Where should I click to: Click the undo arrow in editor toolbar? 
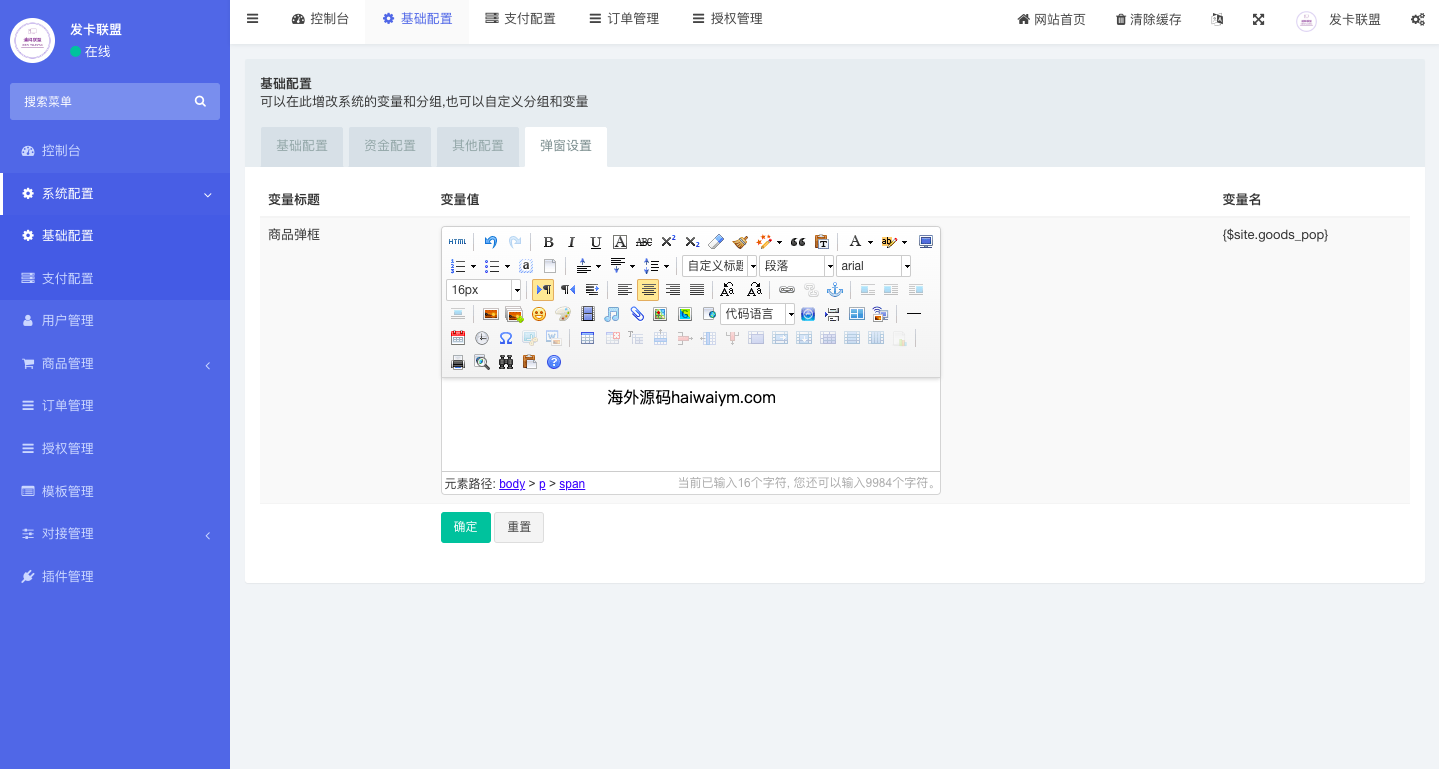click(490, 242)
